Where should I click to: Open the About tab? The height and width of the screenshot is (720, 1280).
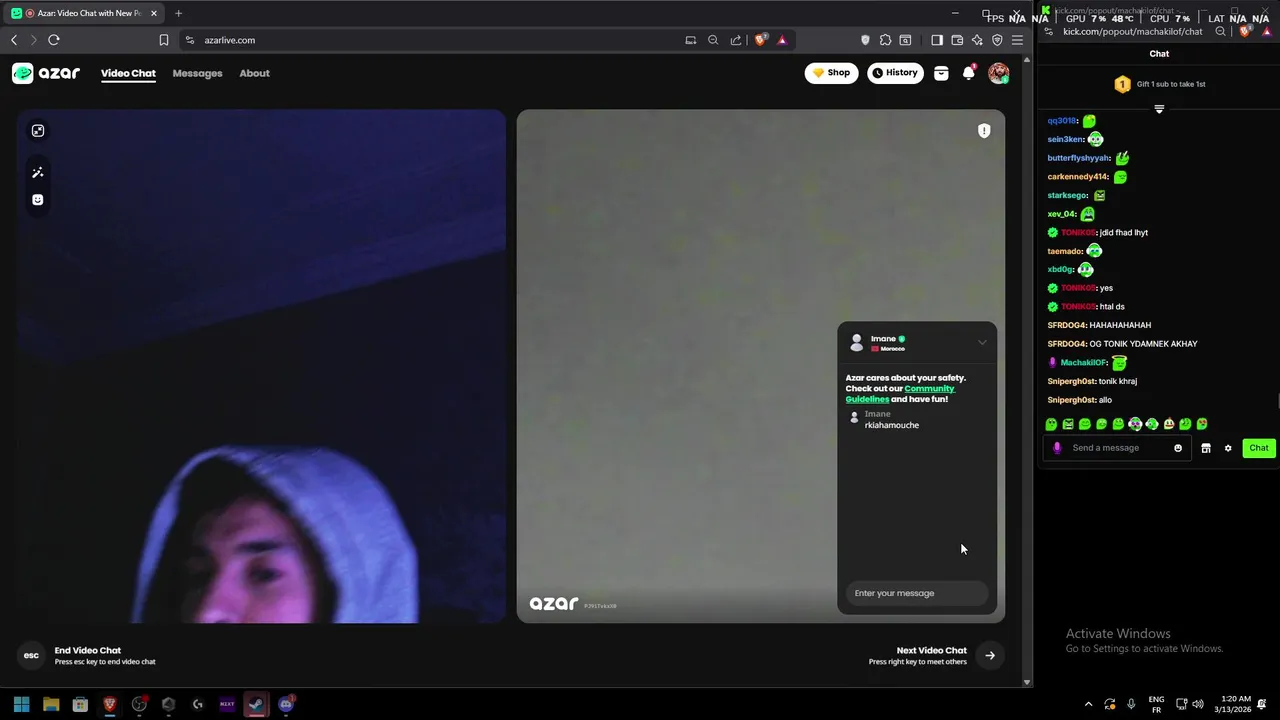[254, 73]
